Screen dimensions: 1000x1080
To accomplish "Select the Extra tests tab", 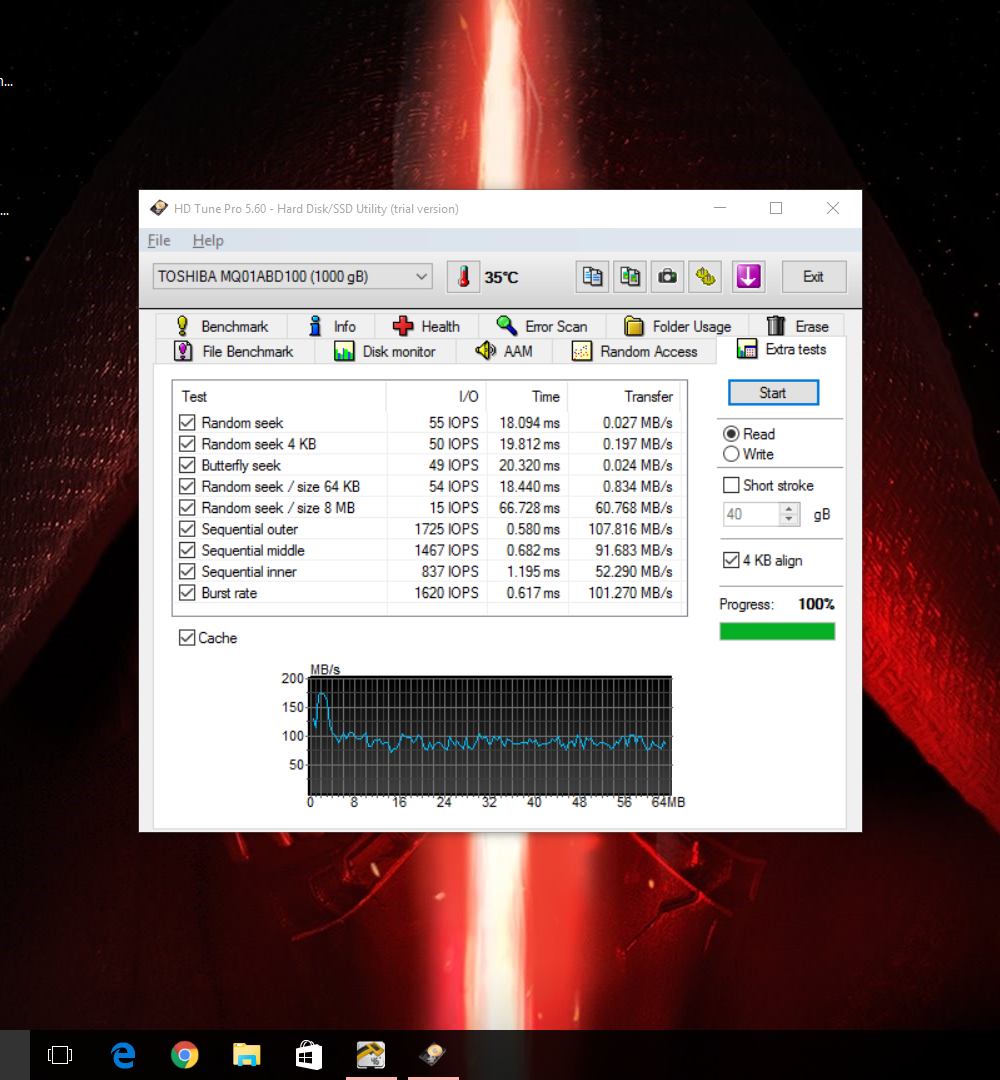I will pos(782,349).
